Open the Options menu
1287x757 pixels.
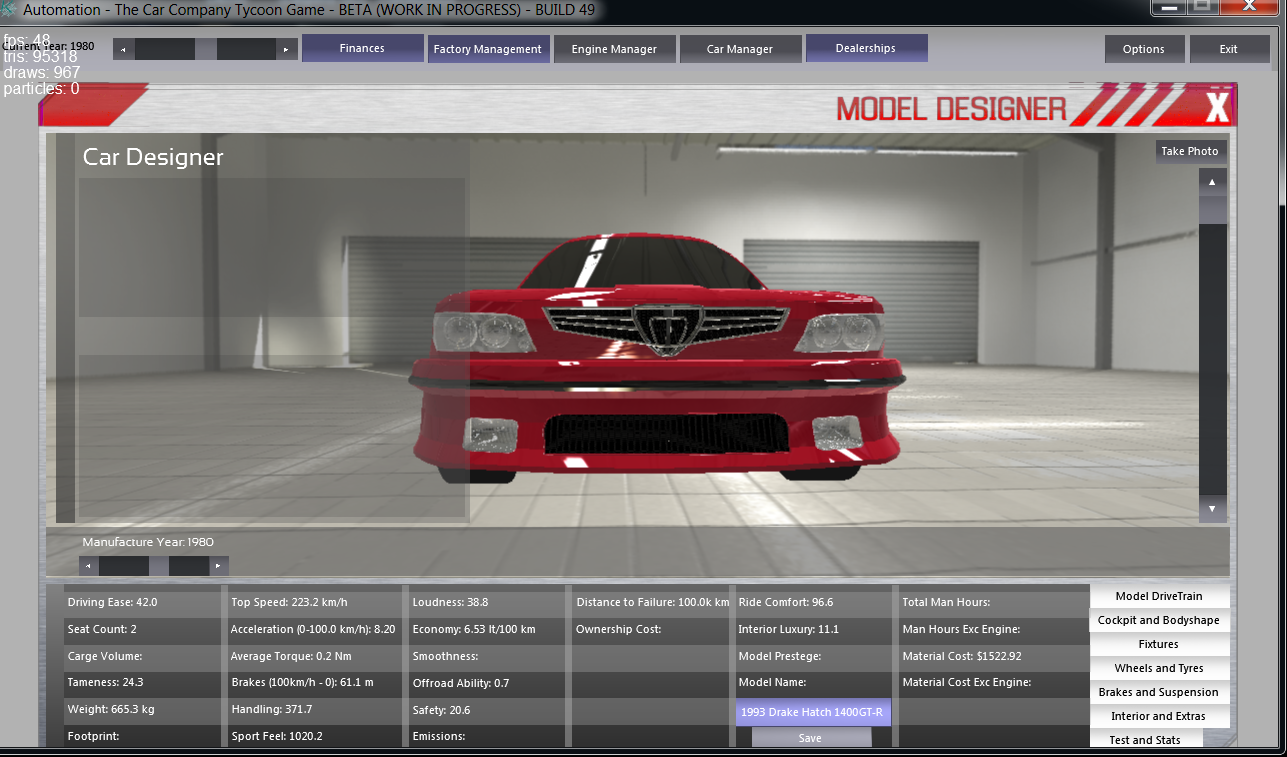coord(1144,49)
